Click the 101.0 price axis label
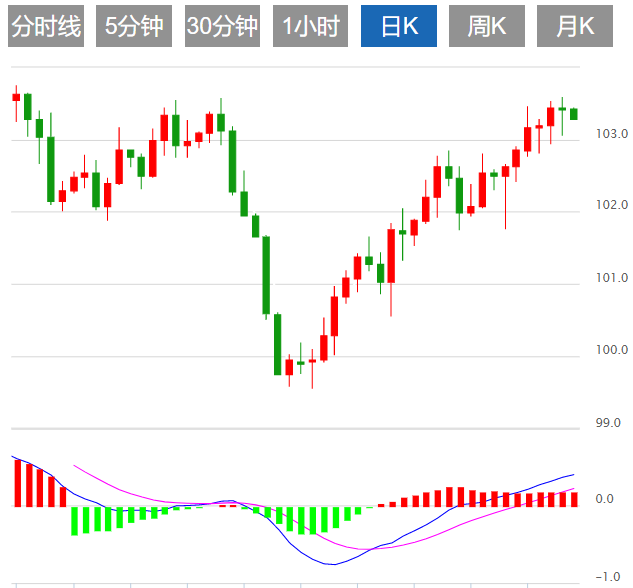Image resolution: width=633 pixels, height=588 pixels. point(611,278)
